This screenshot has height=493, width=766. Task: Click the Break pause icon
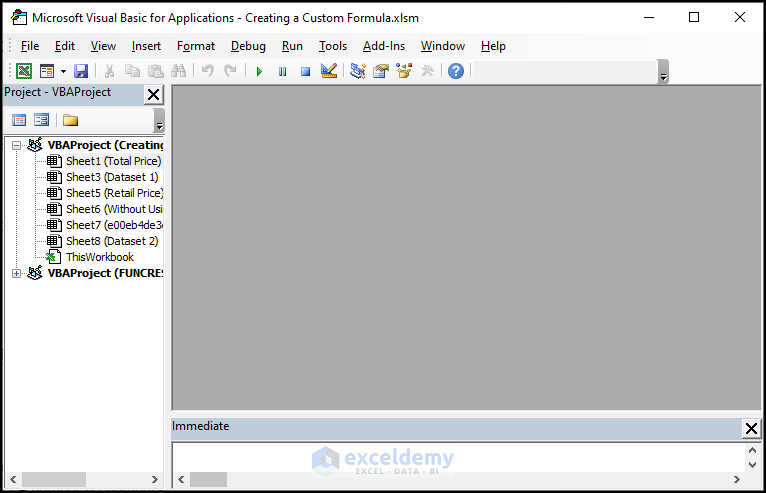pyautogui.click(x=282, y=72)
